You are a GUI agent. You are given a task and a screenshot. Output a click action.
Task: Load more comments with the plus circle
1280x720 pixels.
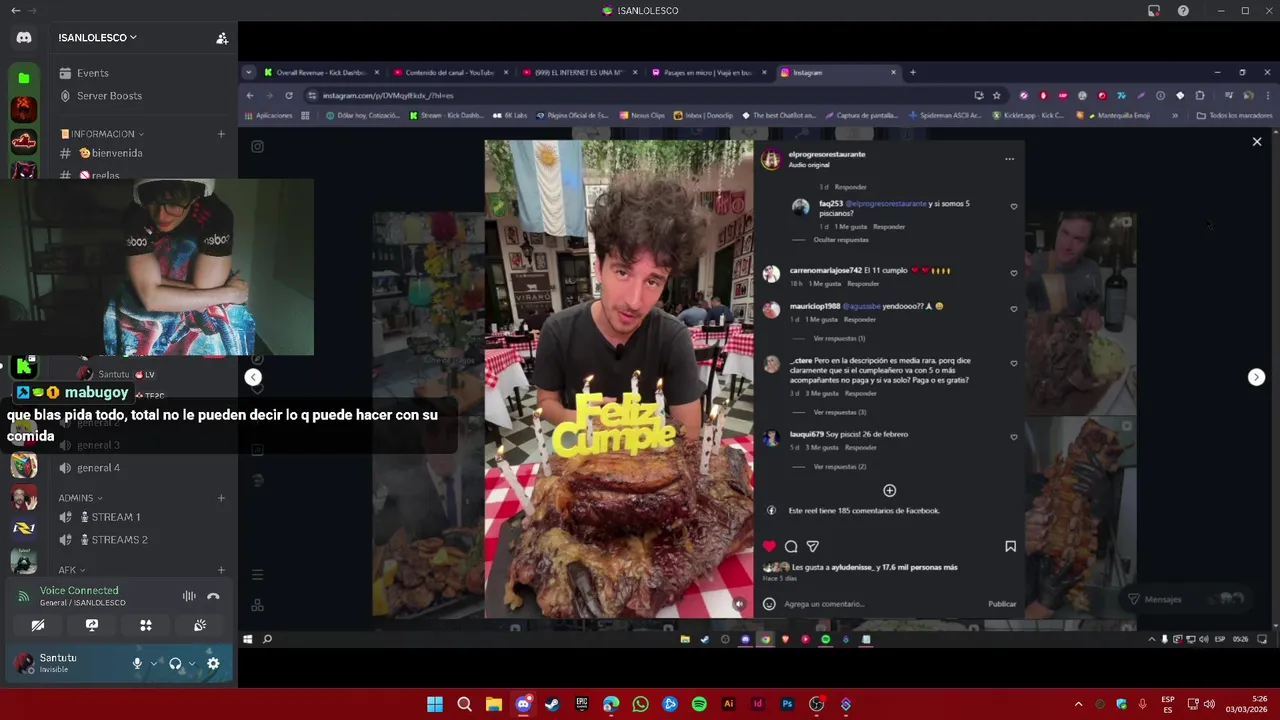[x=889, y=490]
